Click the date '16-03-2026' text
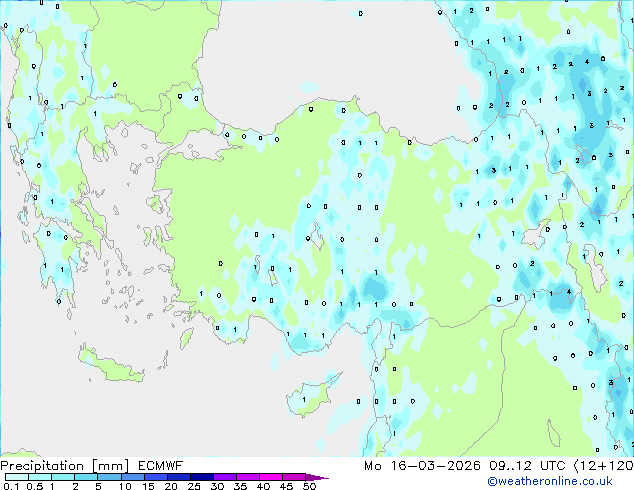This screenshot has width=634, height=490. (435, 466)
